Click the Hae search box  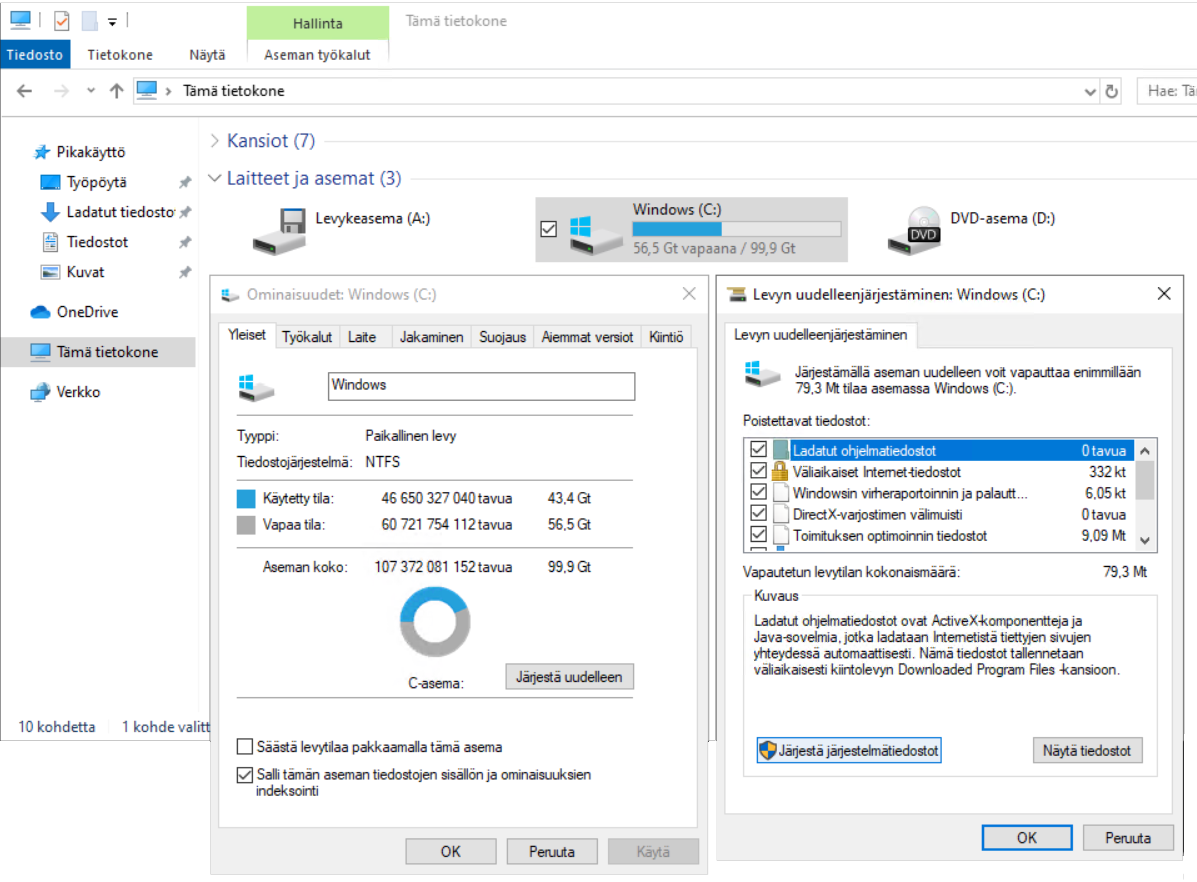(1166, 91)
